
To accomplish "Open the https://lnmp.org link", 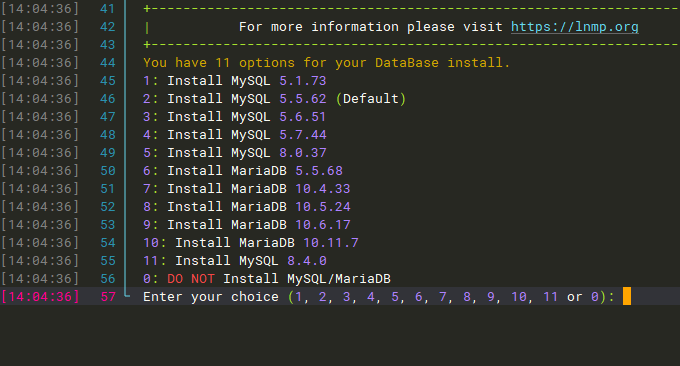I will pos(575,27).
